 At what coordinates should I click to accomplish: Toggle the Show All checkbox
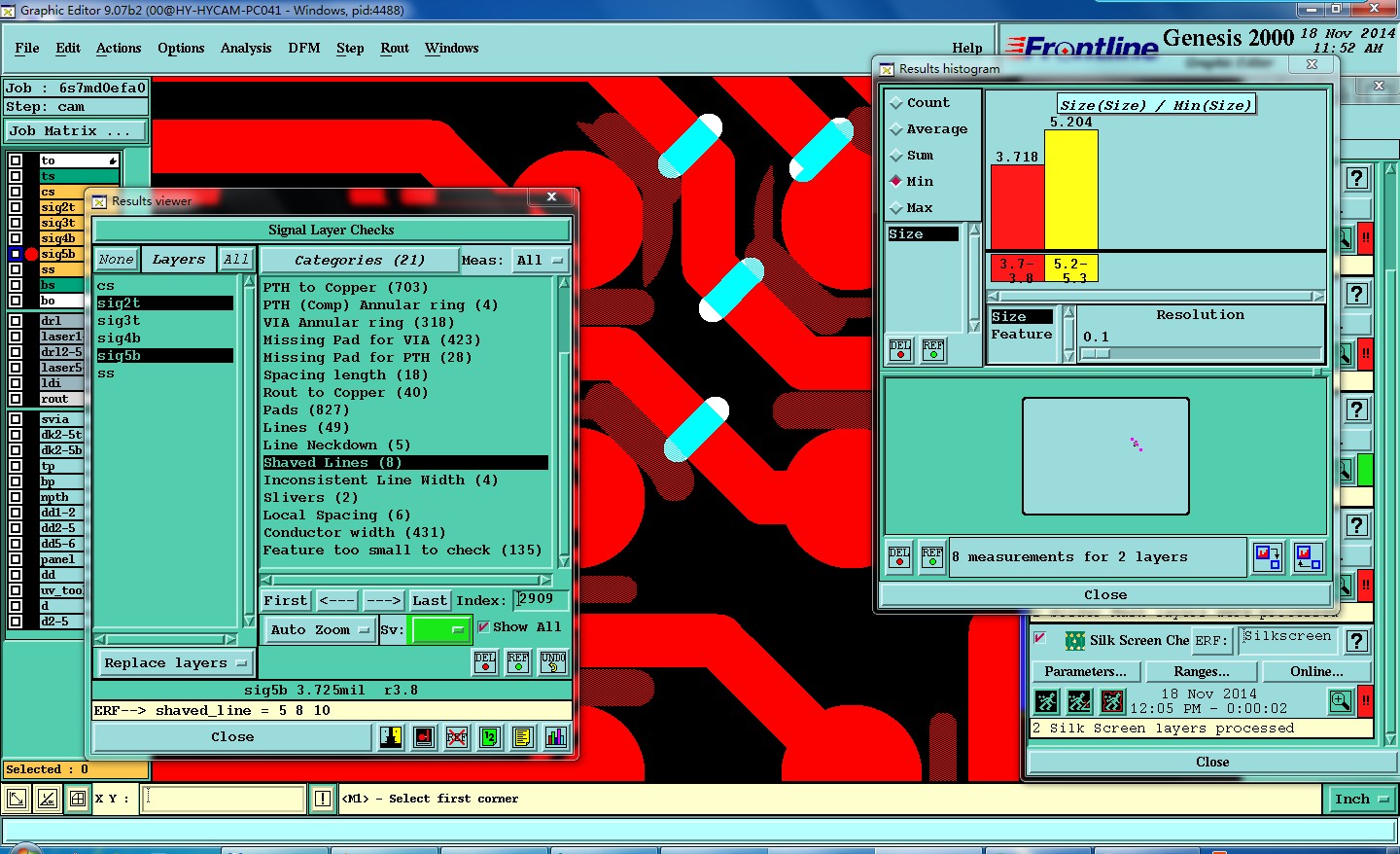pyautogui.click(x=483, y=627)
